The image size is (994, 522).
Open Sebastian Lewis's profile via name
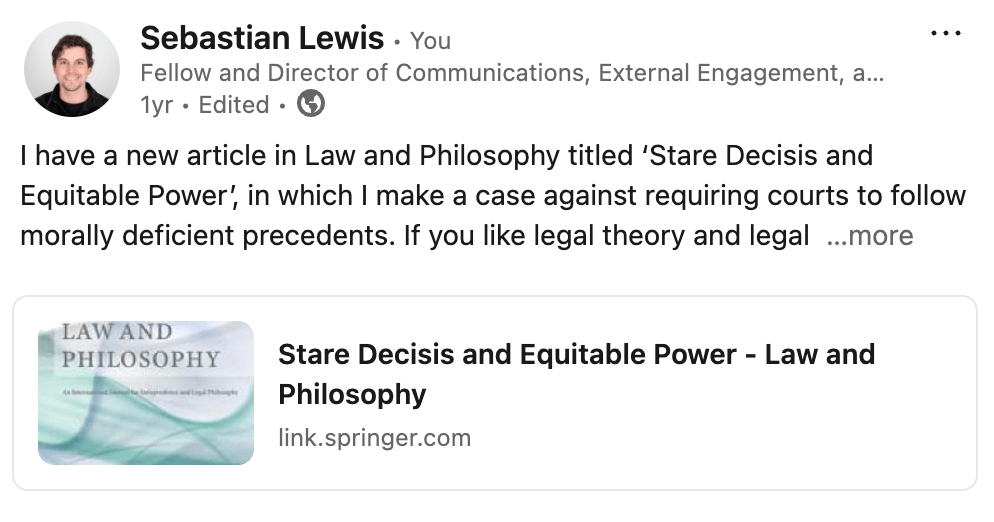262,39
